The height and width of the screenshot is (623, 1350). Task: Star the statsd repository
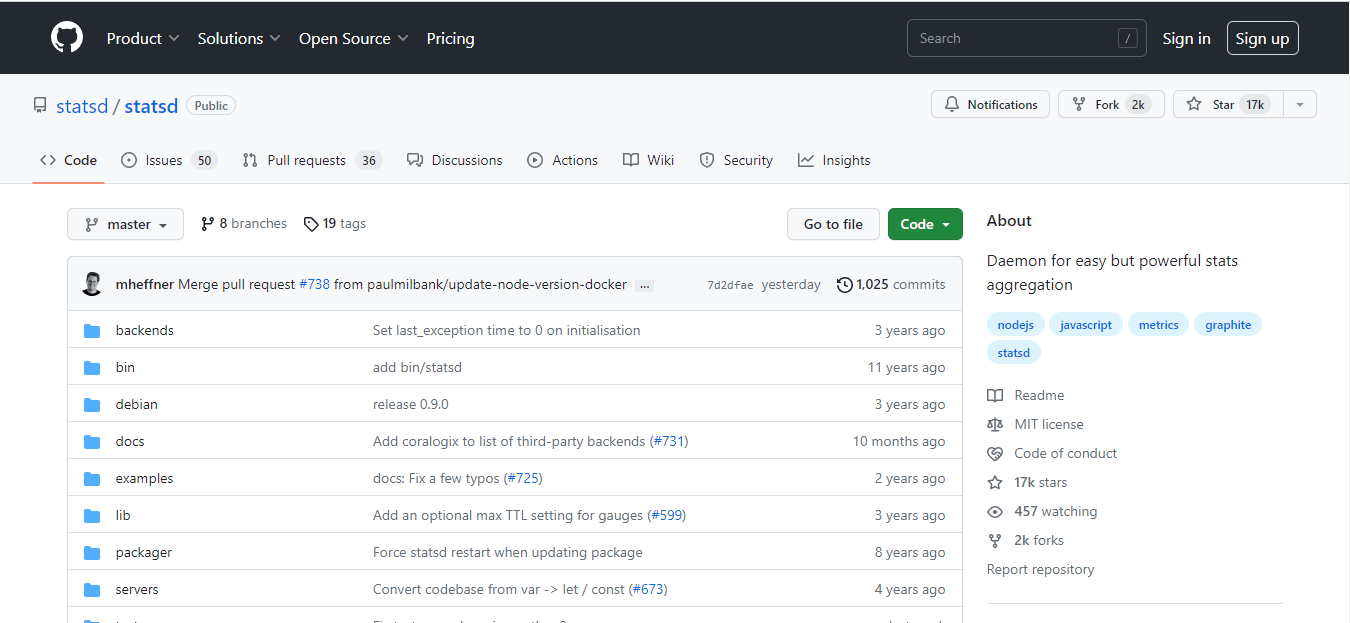click(1223, 105)
